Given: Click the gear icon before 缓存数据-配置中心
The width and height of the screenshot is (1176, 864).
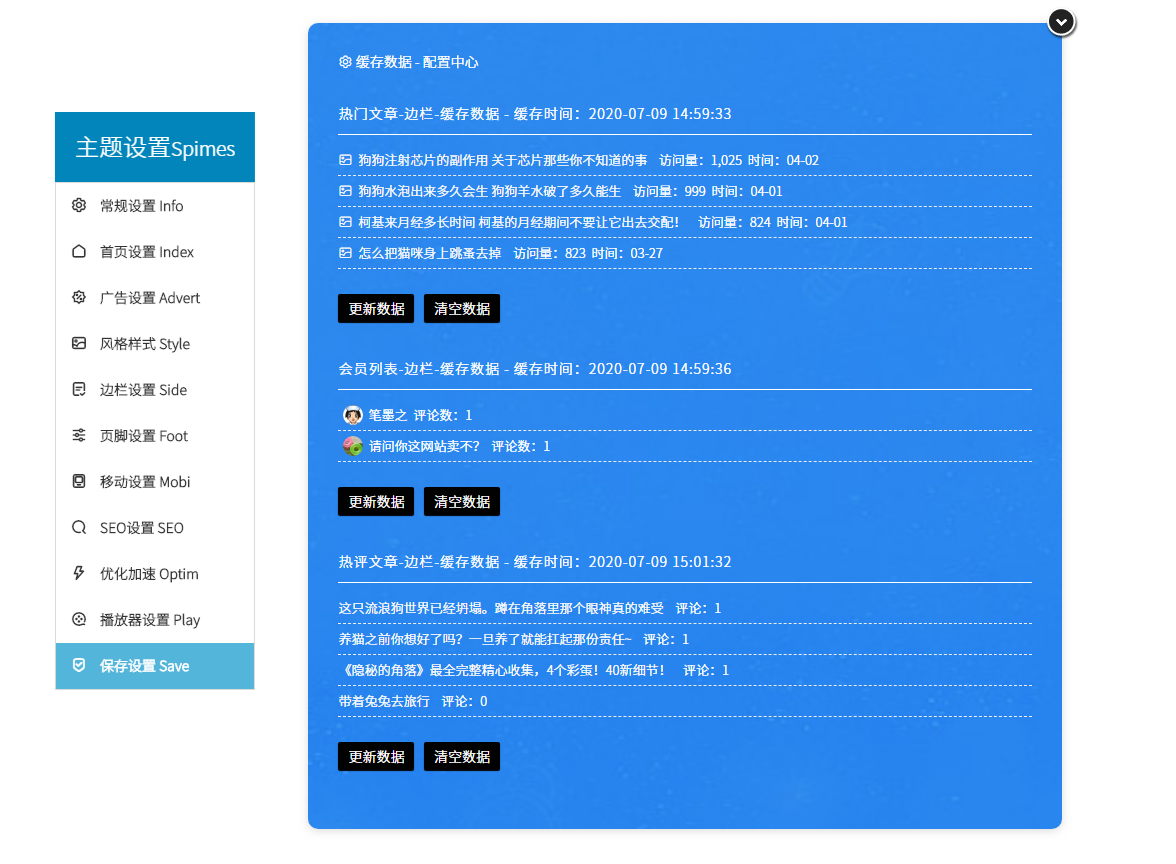Looking at the screenshot, I should 343,61.
